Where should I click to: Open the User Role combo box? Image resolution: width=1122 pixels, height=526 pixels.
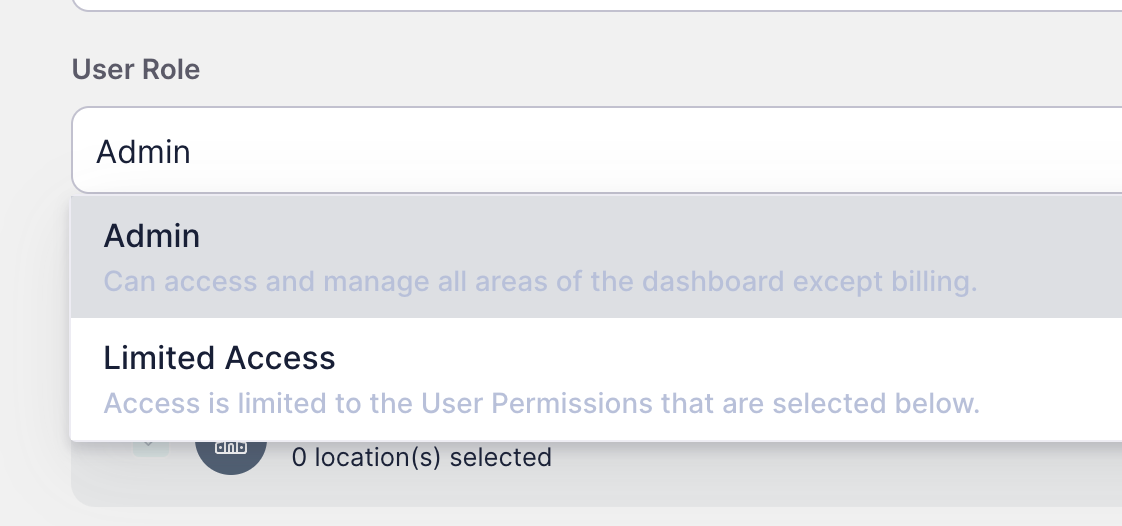click(x=597, y=150)
